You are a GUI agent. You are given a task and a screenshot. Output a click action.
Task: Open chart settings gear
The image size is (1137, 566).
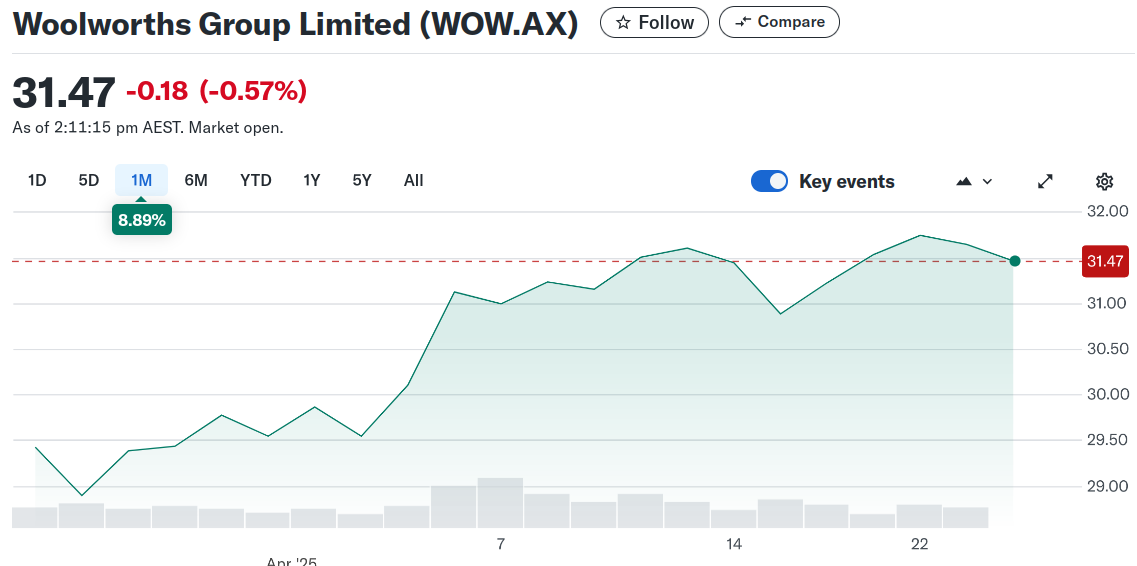pyautogui.click(x=1104, y=181)
